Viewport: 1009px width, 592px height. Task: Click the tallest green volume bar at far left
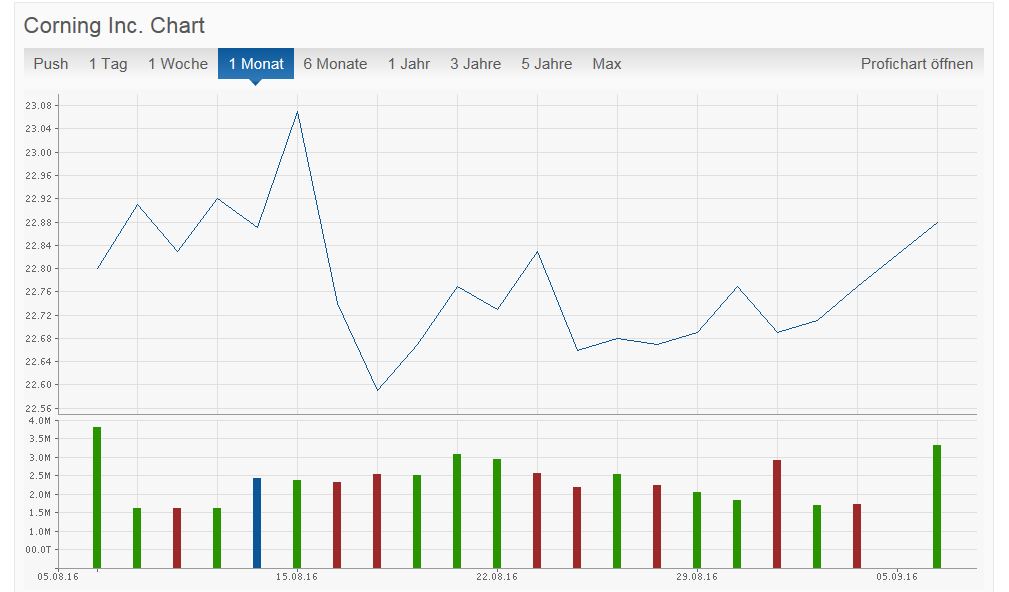(97, 497)
